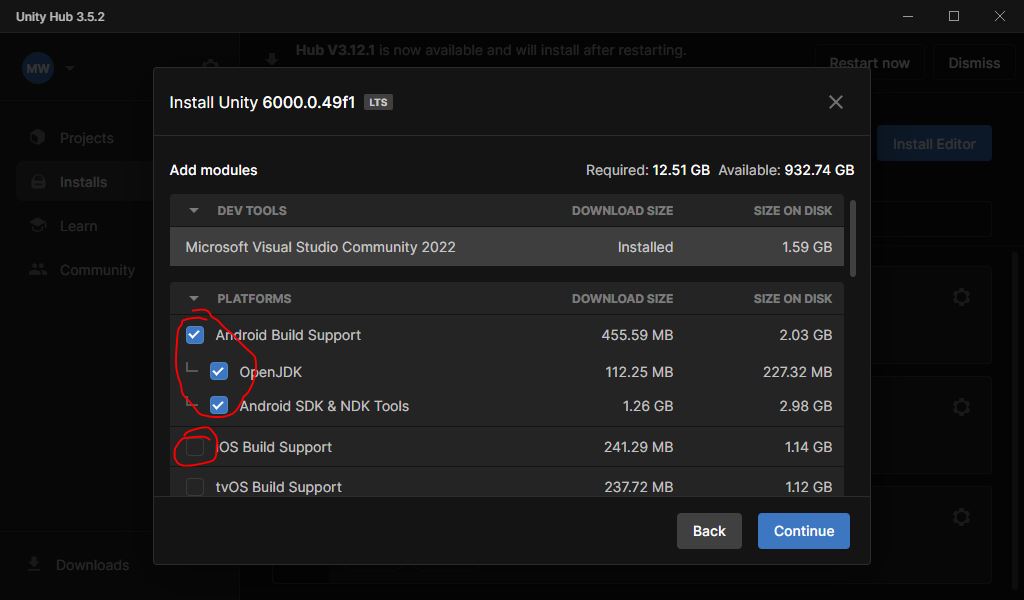
Task: Go to the Projects tab
Action: click(86, 138)
